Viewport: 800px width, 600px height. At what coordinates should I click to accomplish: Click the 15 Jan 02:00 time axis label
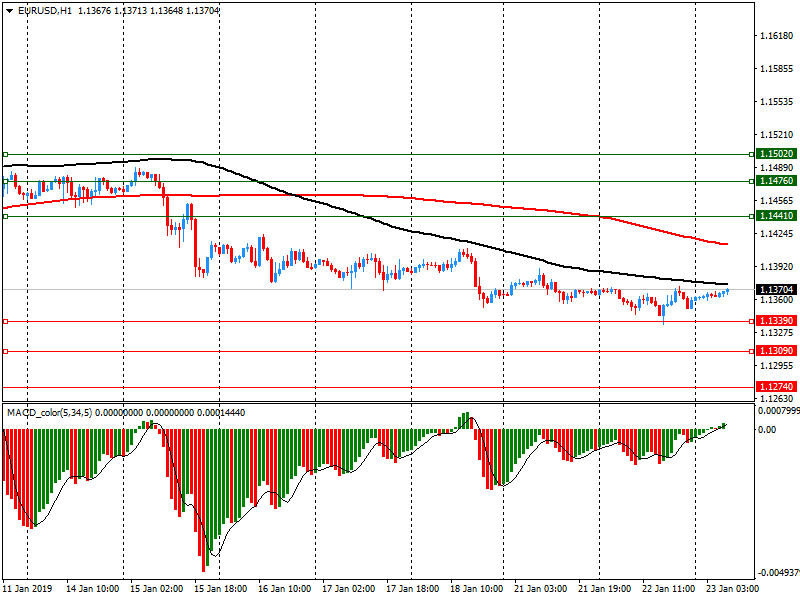[x=157, y=588]
